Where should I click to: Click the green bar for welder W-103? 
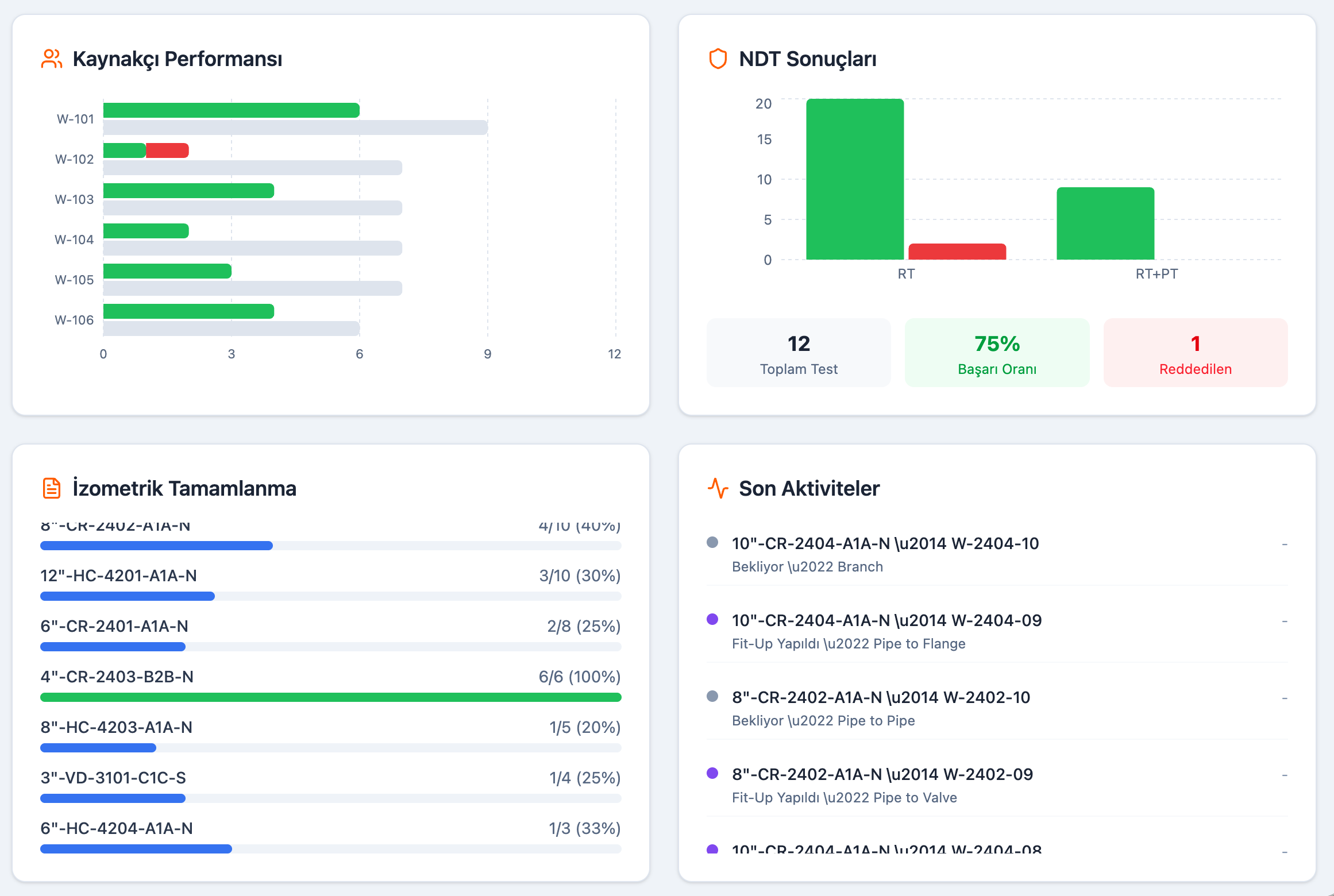pyautogui.click(x=188, y=191)
